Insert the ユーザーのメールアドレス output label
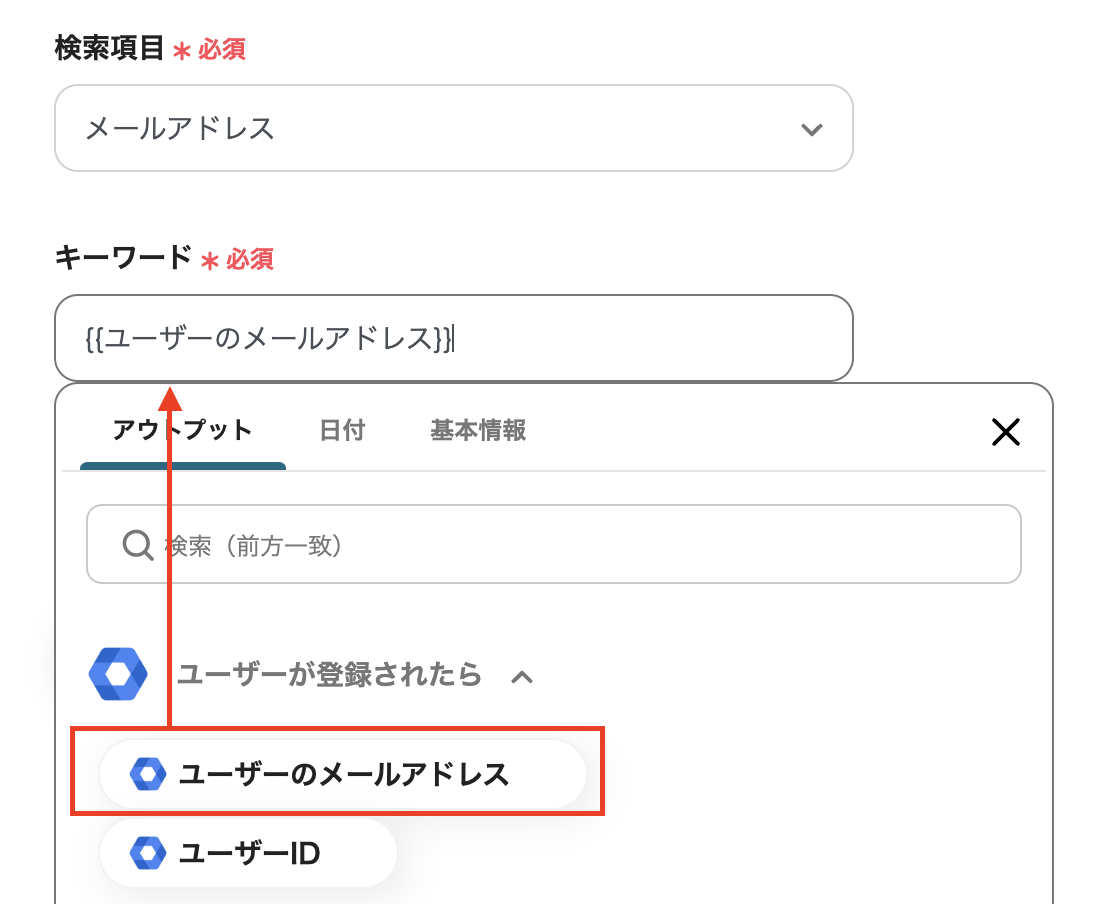This screenshot has height=904, width=1114. coord(343,773)
